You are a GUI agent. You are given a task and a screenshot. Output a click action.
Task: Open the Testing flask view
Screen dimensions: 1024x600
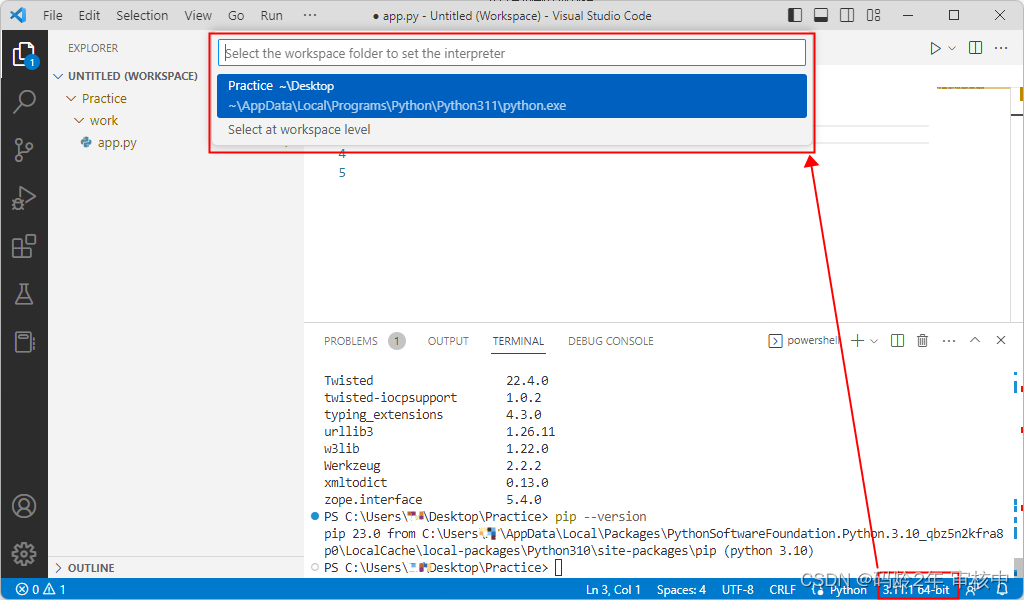point(24,294)
